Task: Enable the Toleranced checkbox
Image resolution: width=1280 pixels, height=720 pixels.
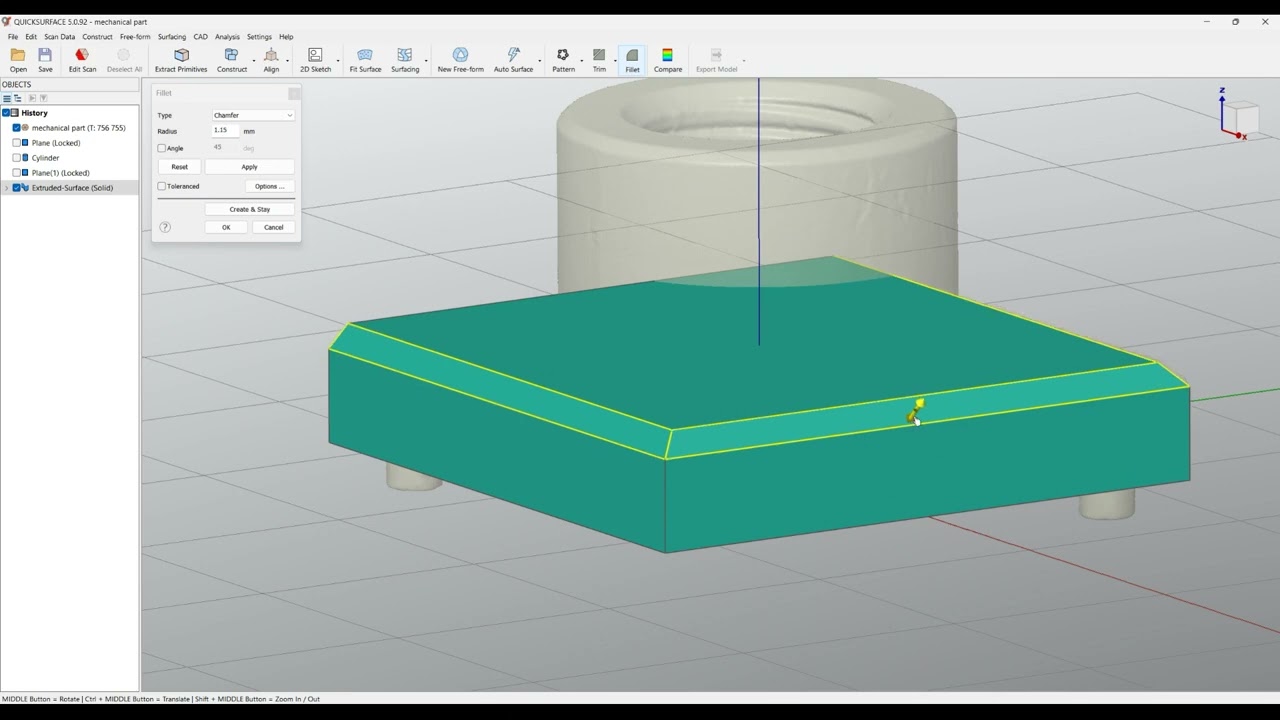Action: [162, 186]
